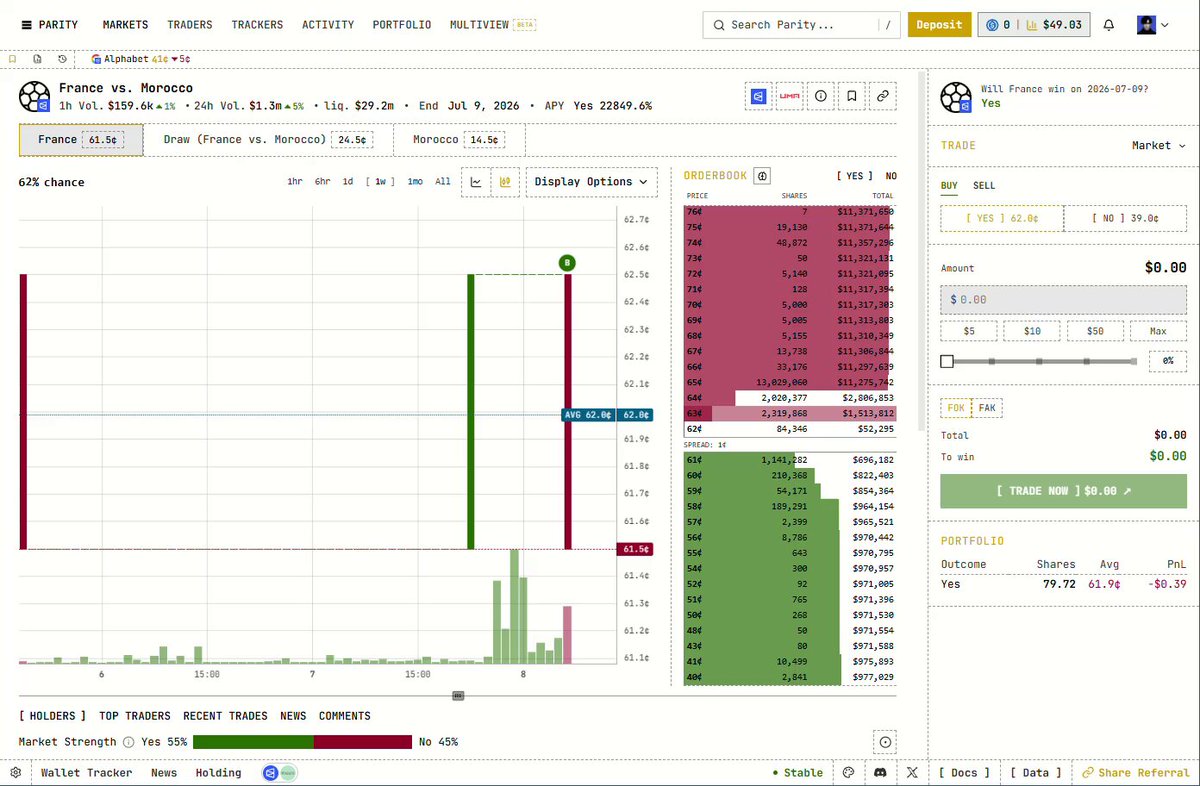Open the notifications bell
This screenshot has height=786, width=1200.
pyautogui.click(x=1109, y=25)
